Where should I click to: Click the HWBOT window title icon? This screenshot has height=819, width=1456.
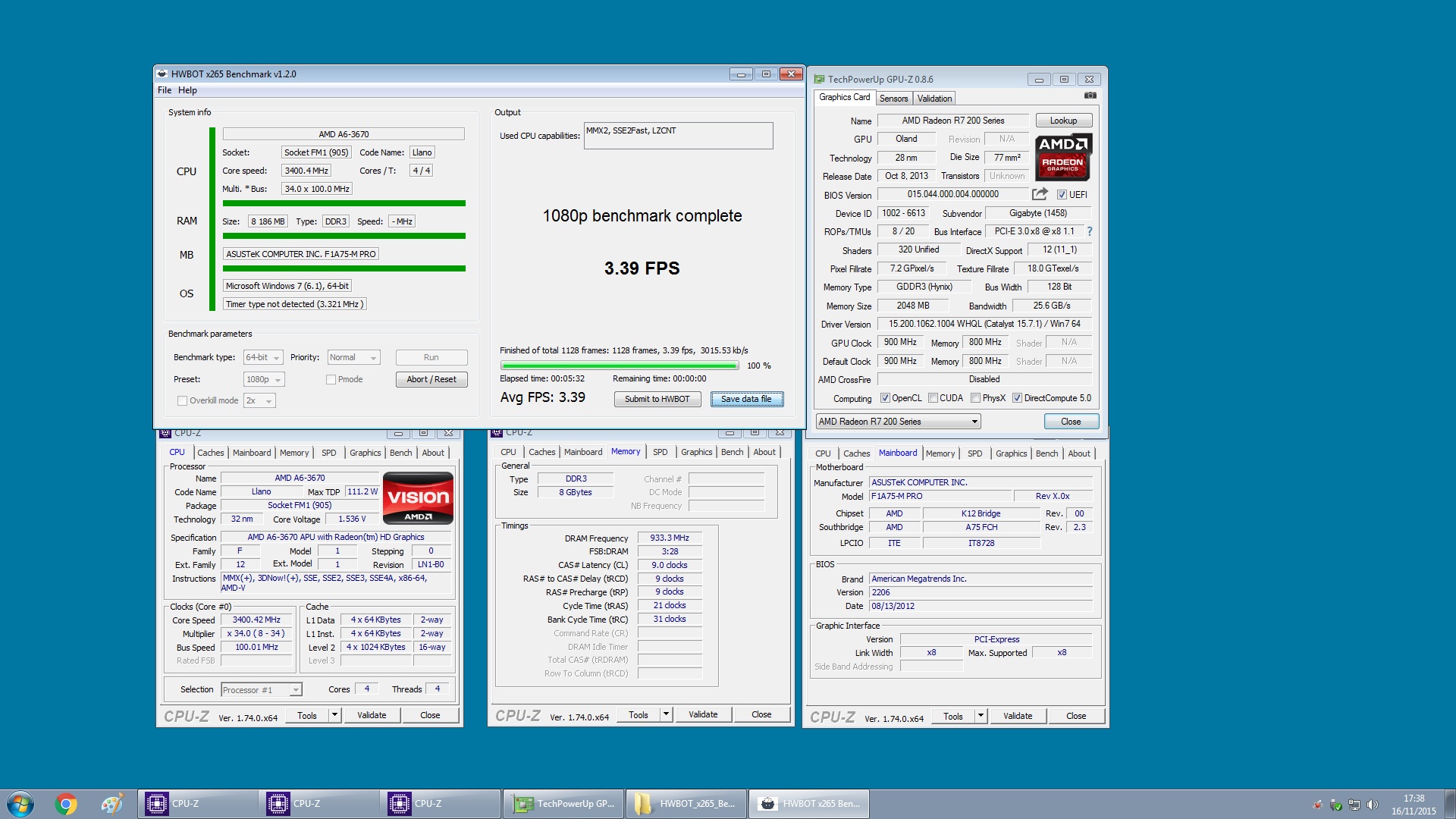point(162,74)
